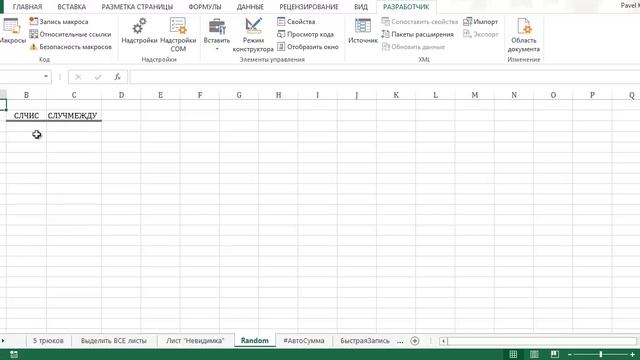Toggle Режим конструктора design mode
The image size is (640, 360).
253,35
